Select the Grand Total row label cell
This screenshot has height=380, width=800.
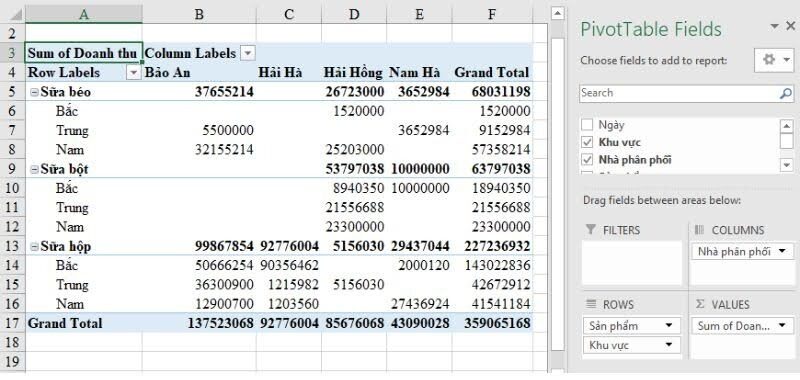[x=84, y=323]
